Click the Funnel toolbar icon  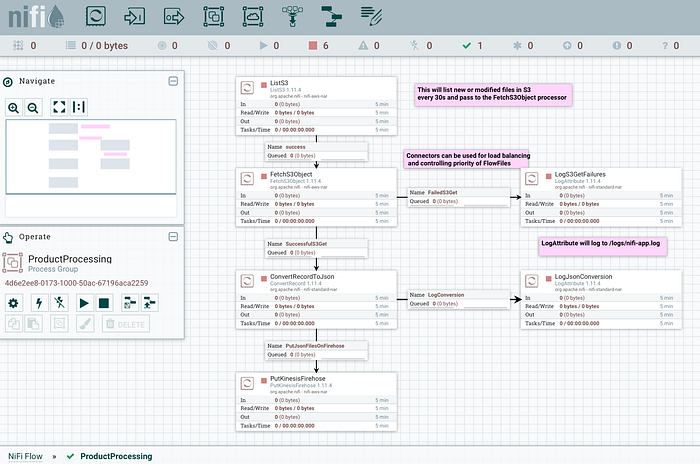(292, 17)
